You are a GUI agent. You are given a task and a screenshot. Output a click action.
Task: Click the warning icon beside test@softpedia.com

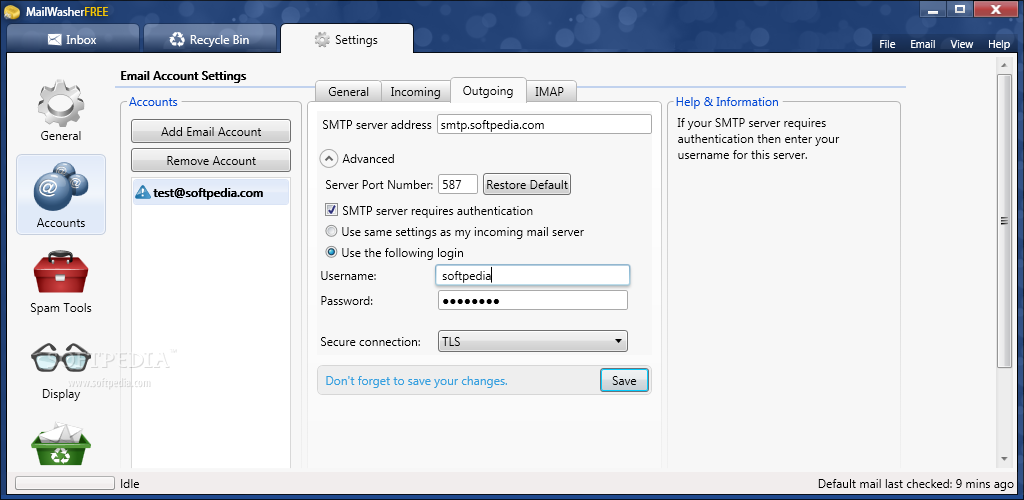tap(143, 193)
